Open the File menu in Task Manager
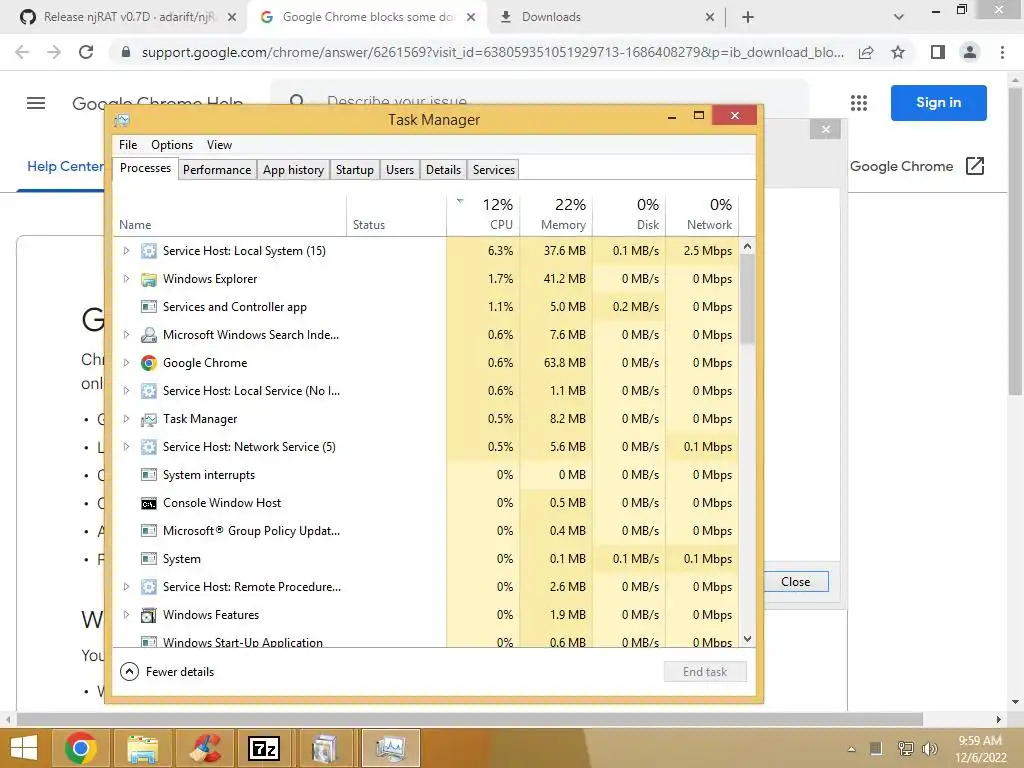The width and height of the screenshot is (1024, 768). (128, 145)
